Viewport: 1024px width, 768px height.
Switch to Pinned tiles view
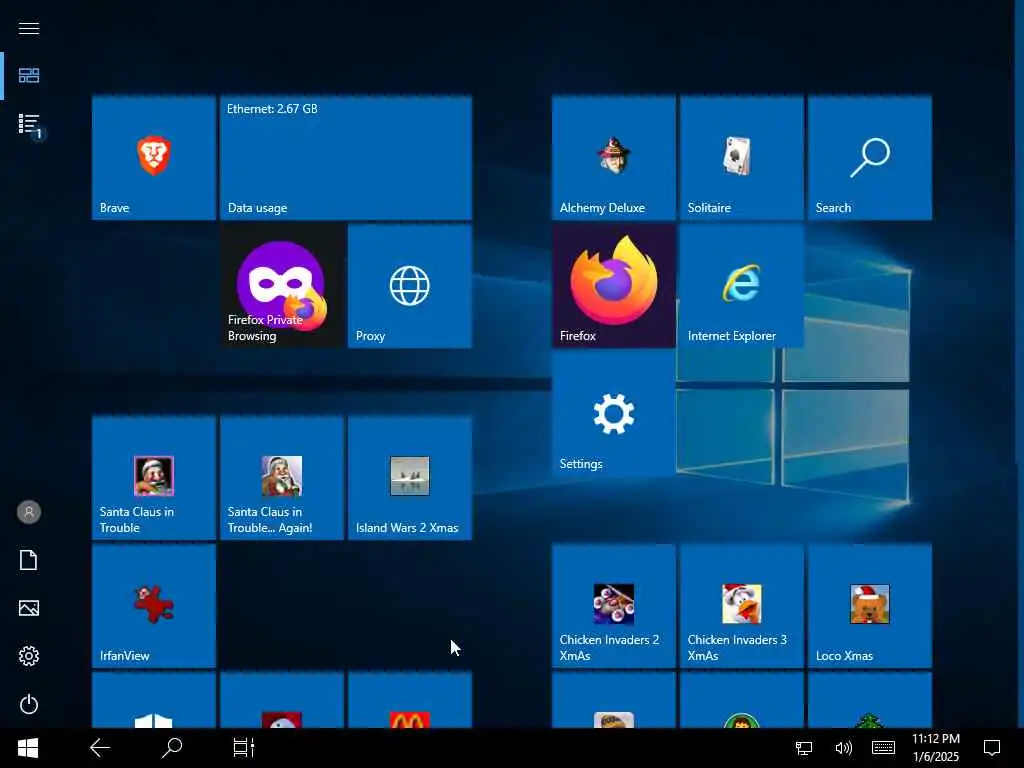(29, 76)
